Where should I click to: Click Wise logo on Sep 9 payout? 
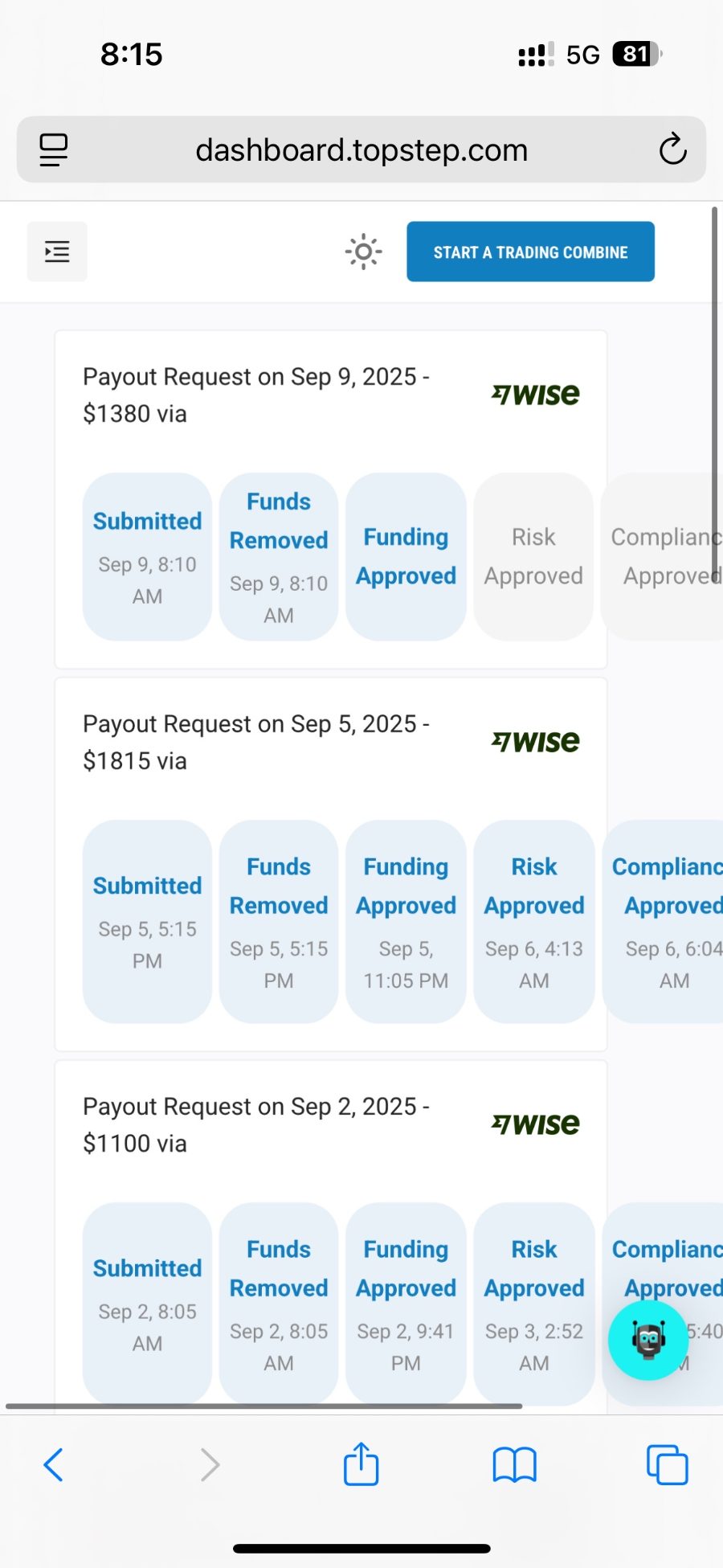click(x=535, y=394)
